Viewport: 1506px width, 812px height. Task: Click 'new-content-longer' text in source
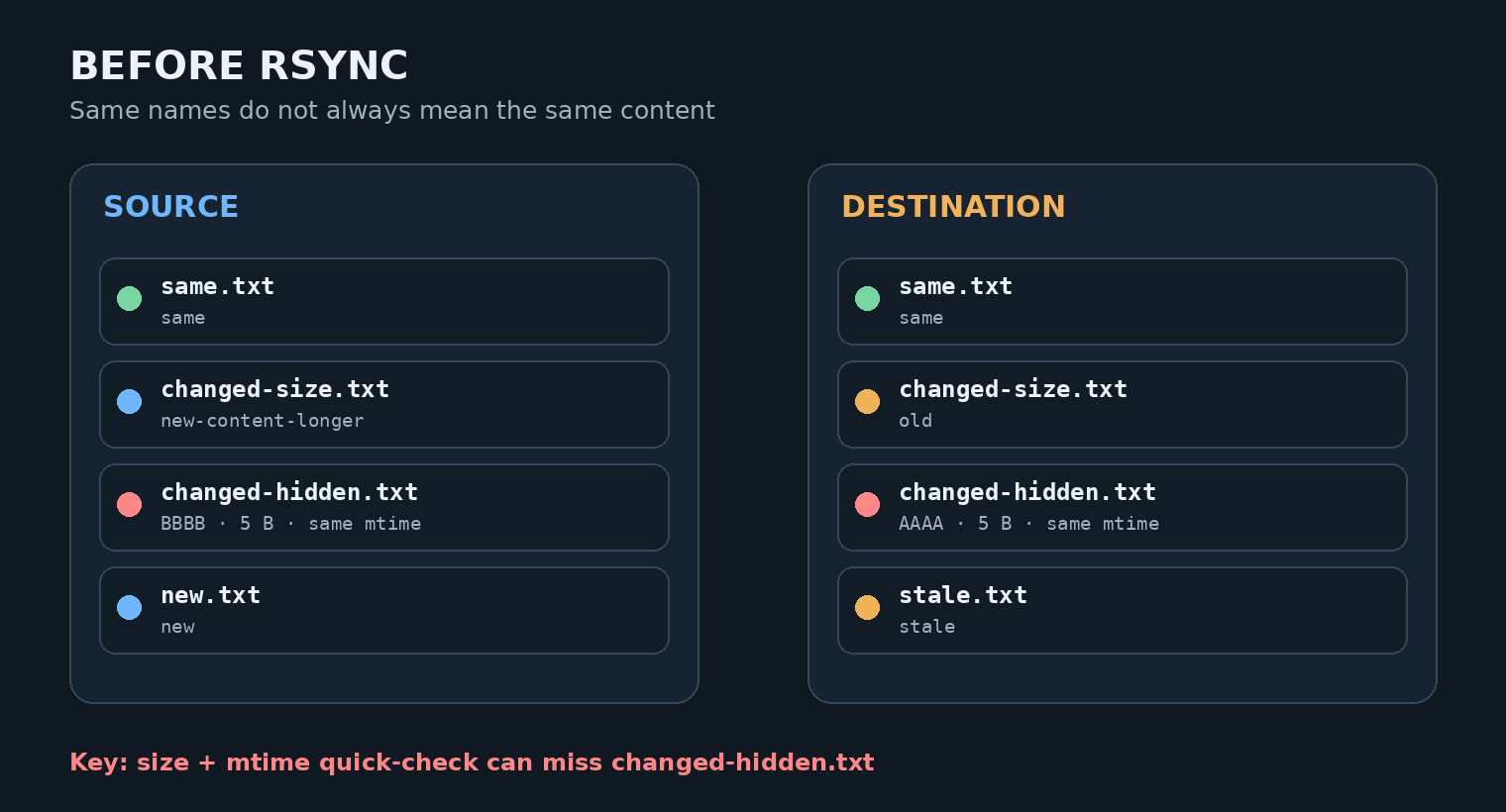tap(263, 421)
